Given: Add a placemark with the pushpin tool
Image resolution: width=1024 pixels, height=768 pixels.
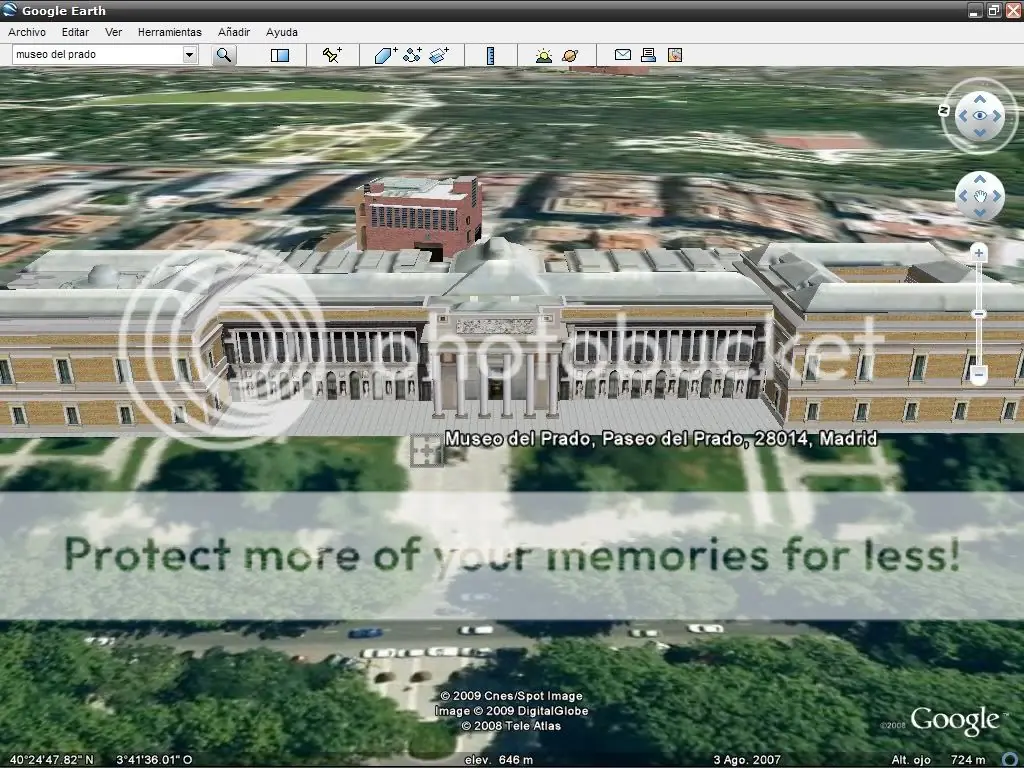Looking at the screenshot, I should point(332,55).
